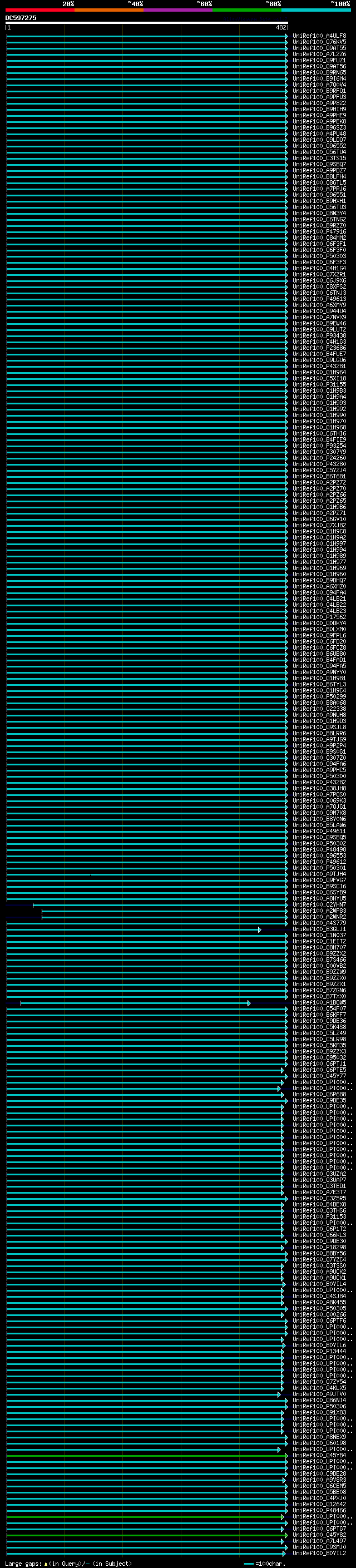Select hit label UniRef100_P49612
Viewport: 356px width, 1568px height.
[319, 861]
